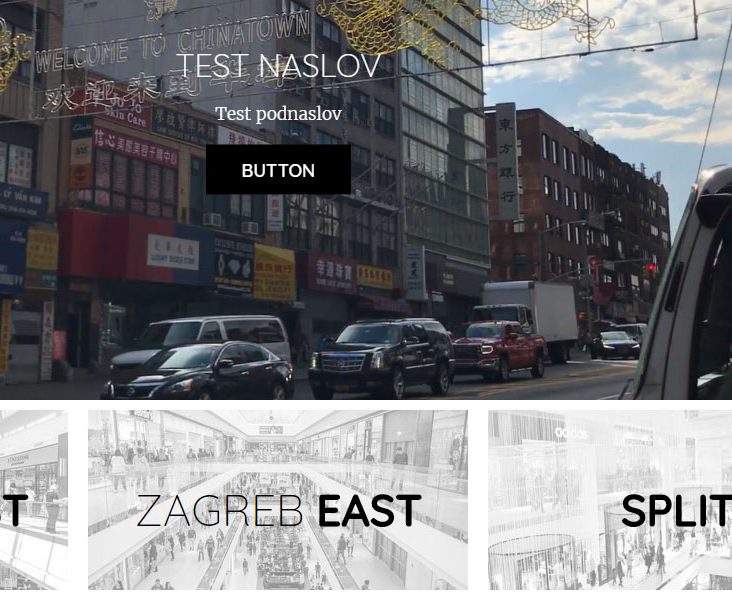Image resolution: width=732 pixels, height=592 pixels.
Task: Open the Split mall card
Action: tap(610, 500)
